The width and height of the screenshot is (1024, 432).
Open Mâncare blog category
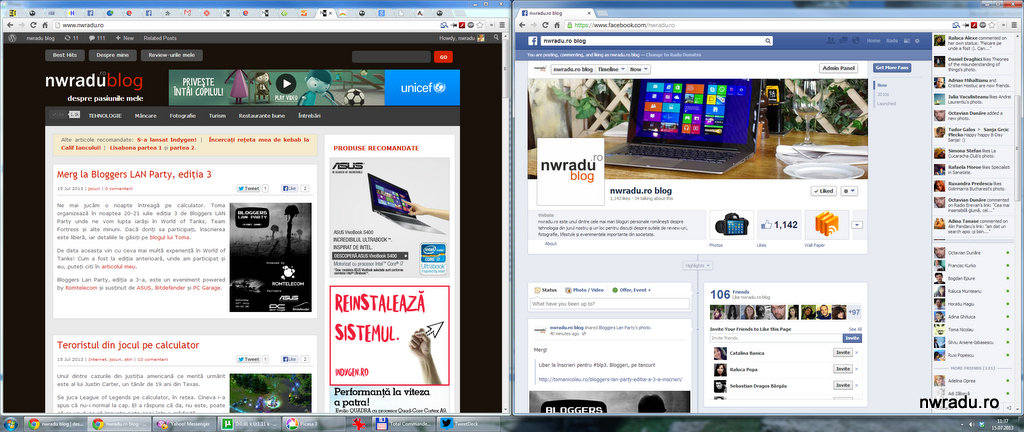pos(145,116)
